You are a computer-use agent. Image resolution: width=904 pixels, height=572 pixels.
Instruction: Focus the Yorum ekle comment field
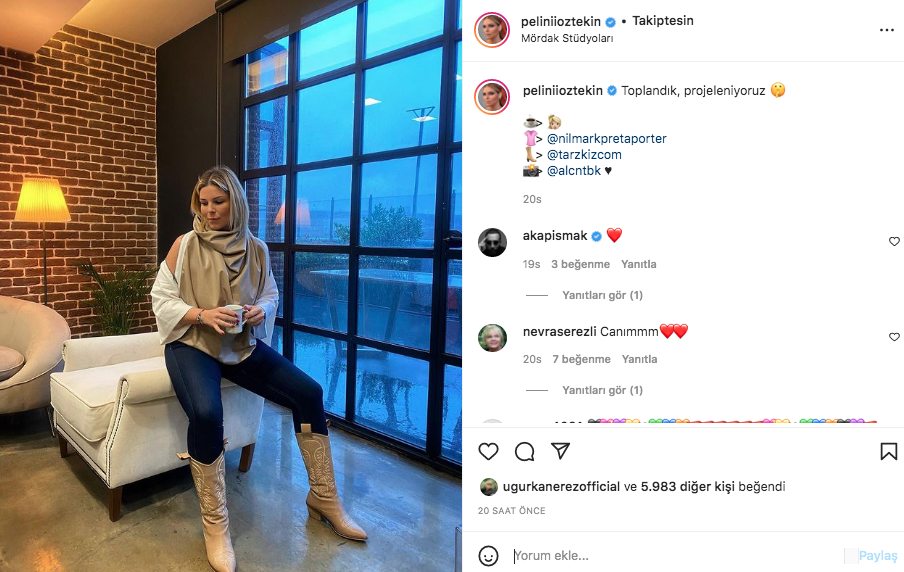click(677, 556)
